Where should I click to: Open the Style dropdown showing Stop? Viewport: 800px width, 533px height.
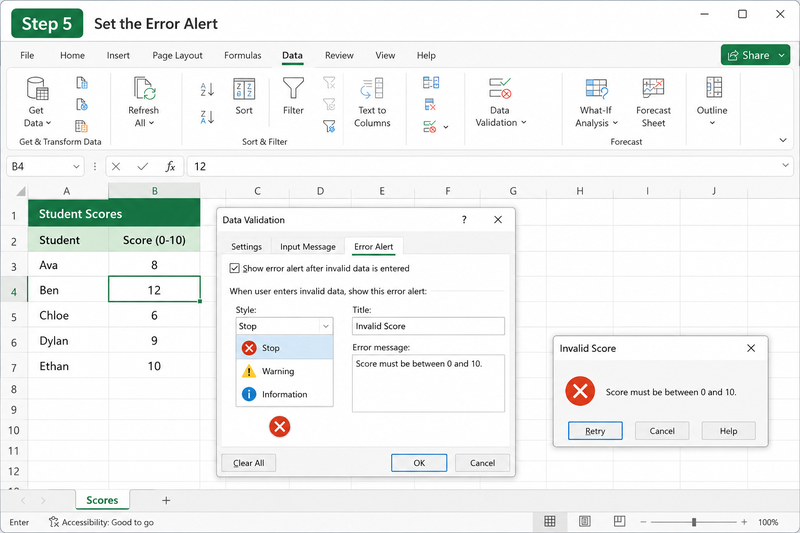pos(284,326)
